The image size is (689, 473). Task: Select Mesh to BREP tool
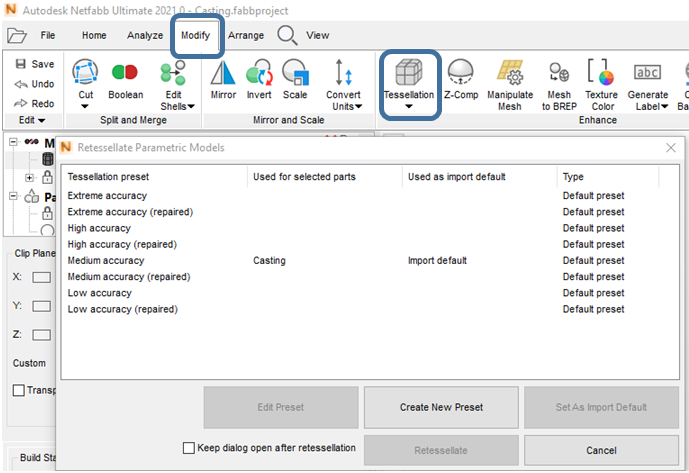tap(559, 86)
